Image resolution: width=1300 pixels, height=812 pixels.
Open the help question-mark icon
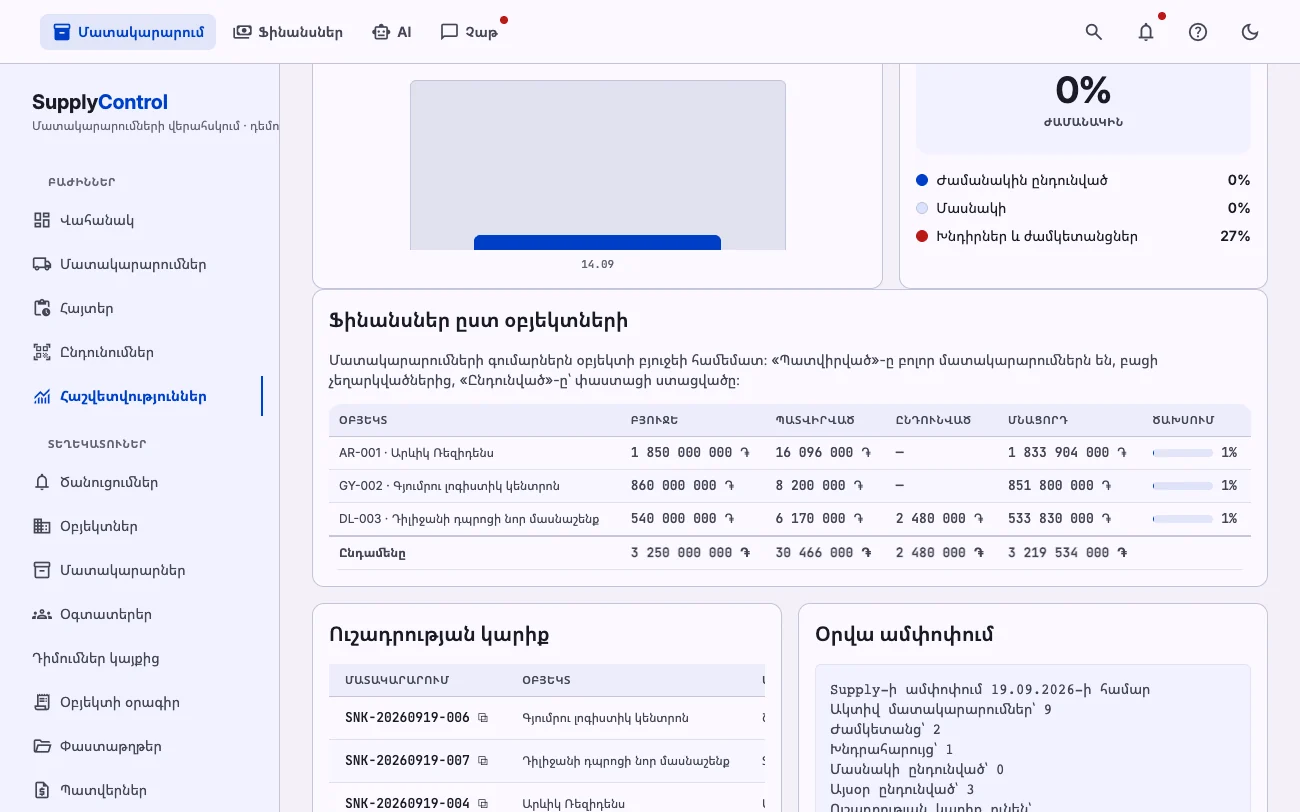point(1198,32)
